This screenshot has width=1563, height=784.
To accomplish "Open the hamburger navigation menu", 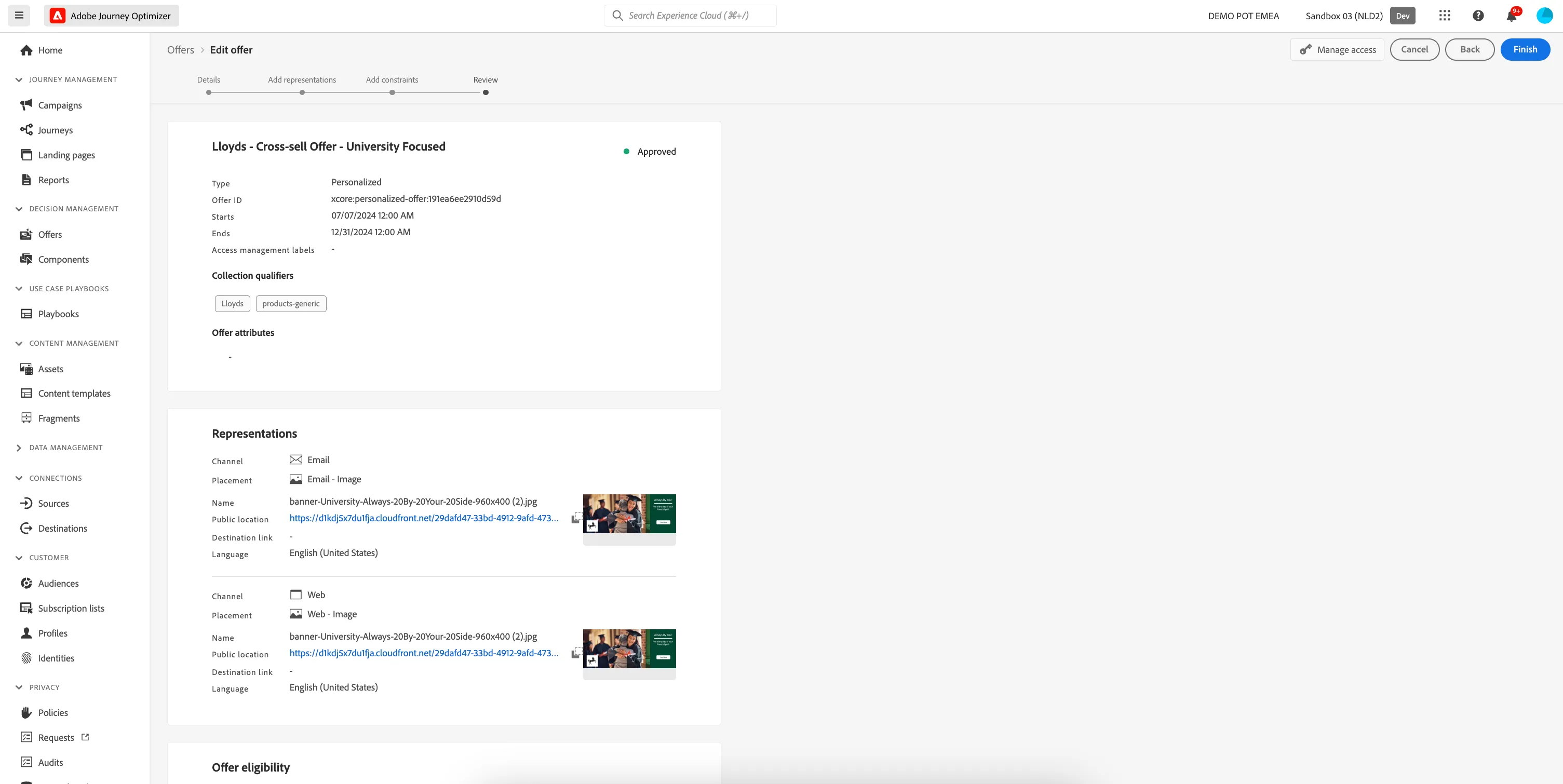I will tap(19, 16).
